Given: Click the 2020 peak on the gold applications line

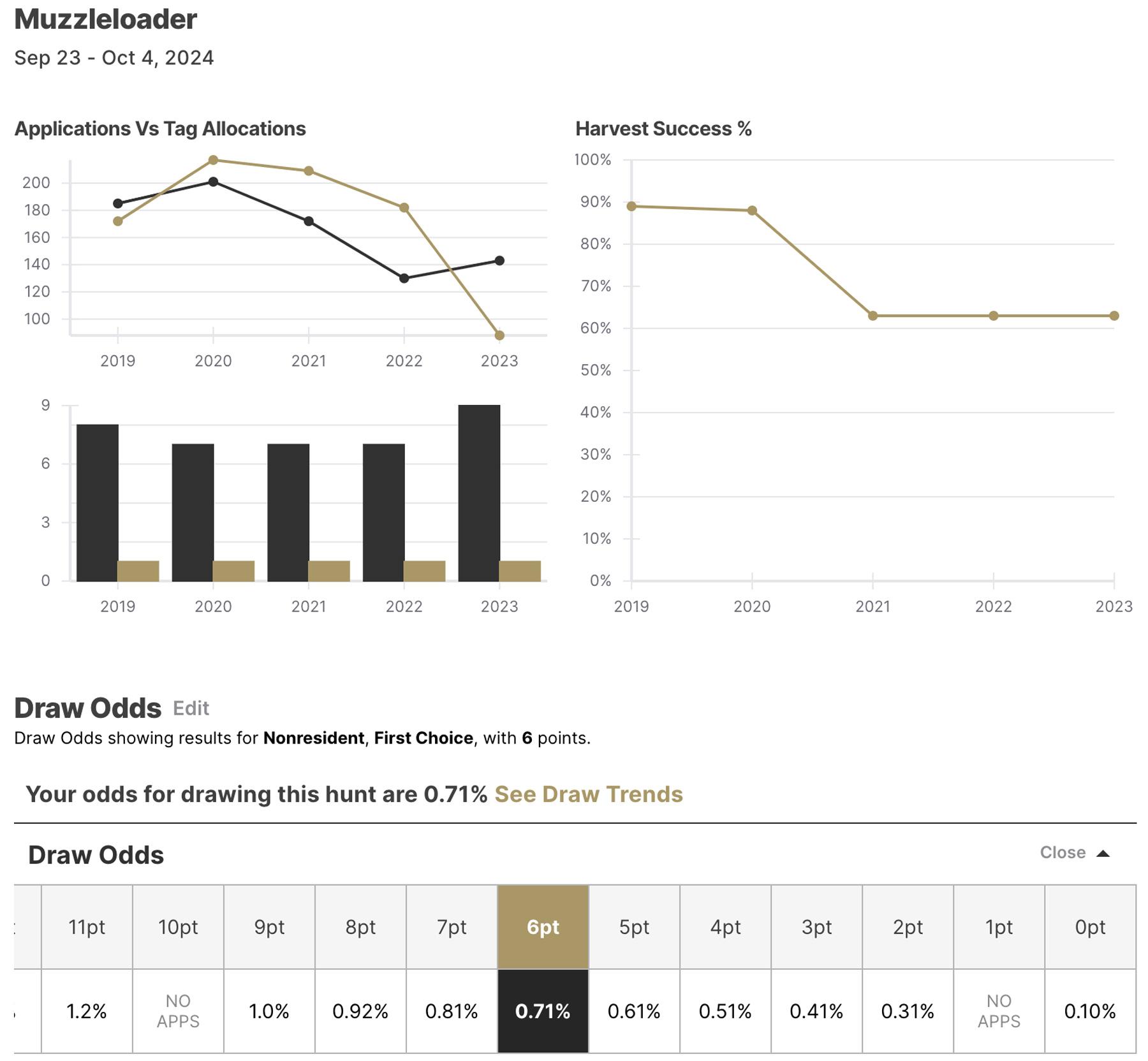Looking at the screenshot, I should pyautogui.click(x=214, y=159).
